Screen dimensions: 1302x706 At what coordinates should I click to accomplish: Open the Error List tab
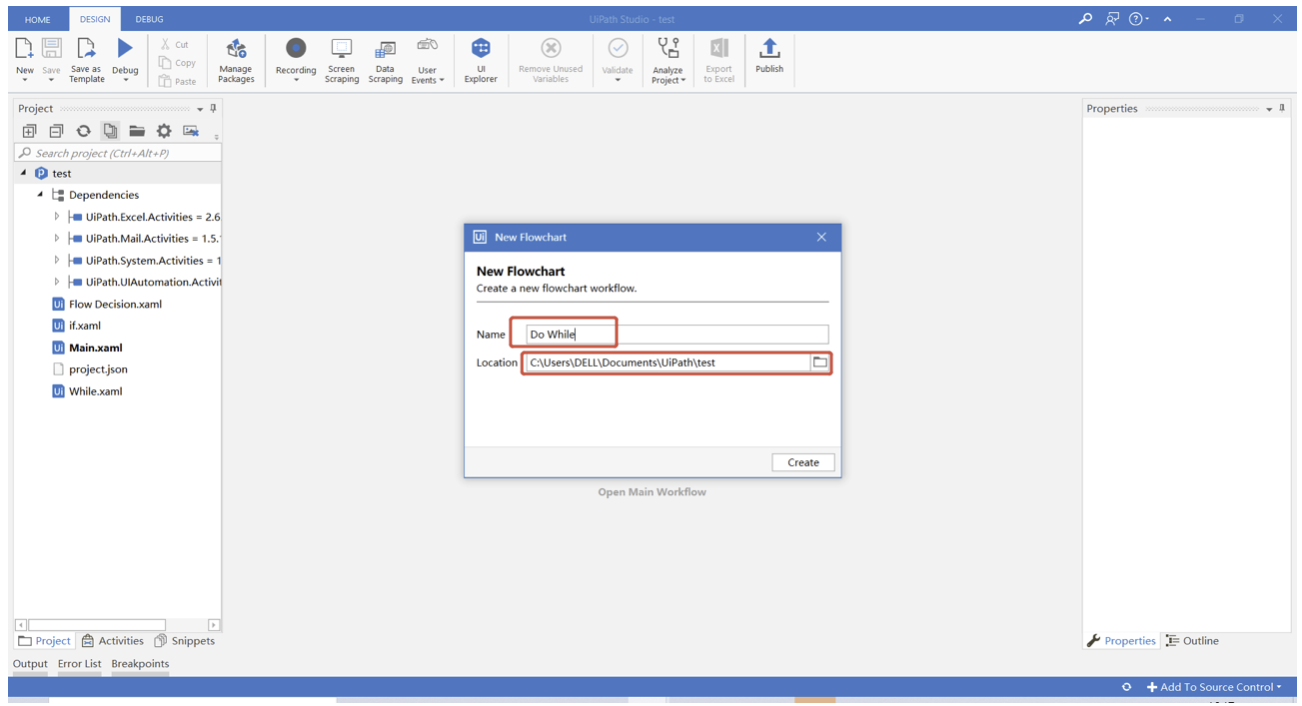click(x=79, y=664)
